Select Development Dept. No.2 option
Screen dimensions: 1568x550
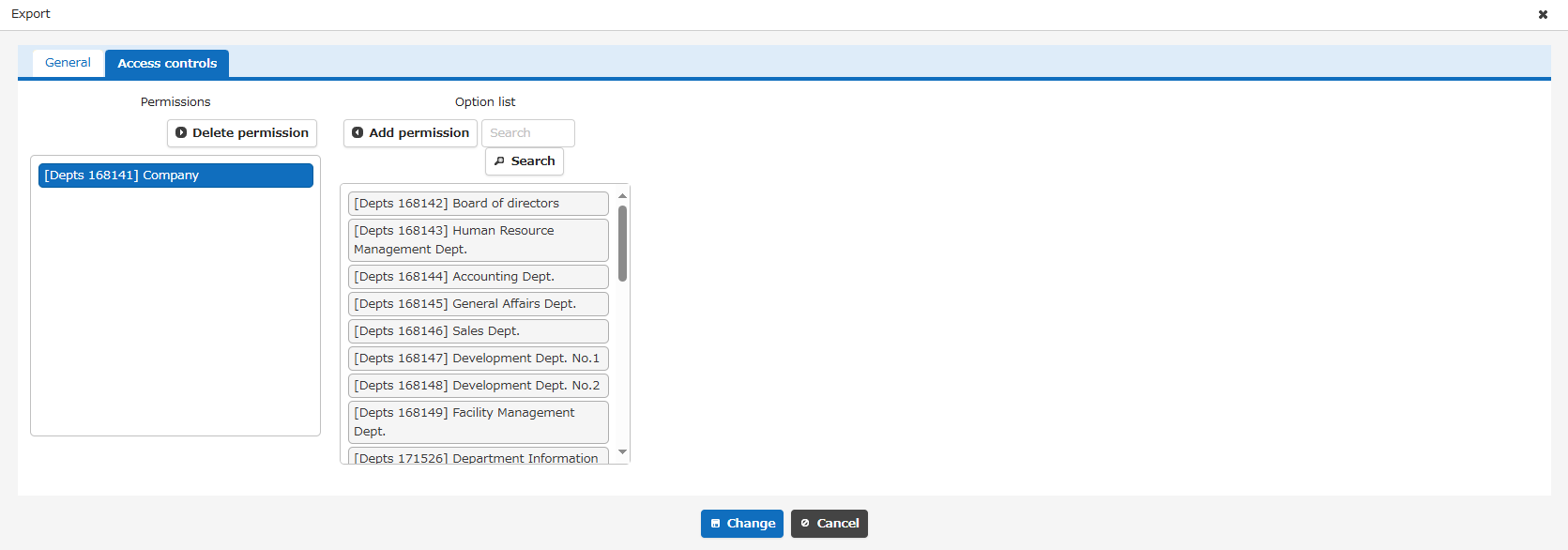point(479,386)
